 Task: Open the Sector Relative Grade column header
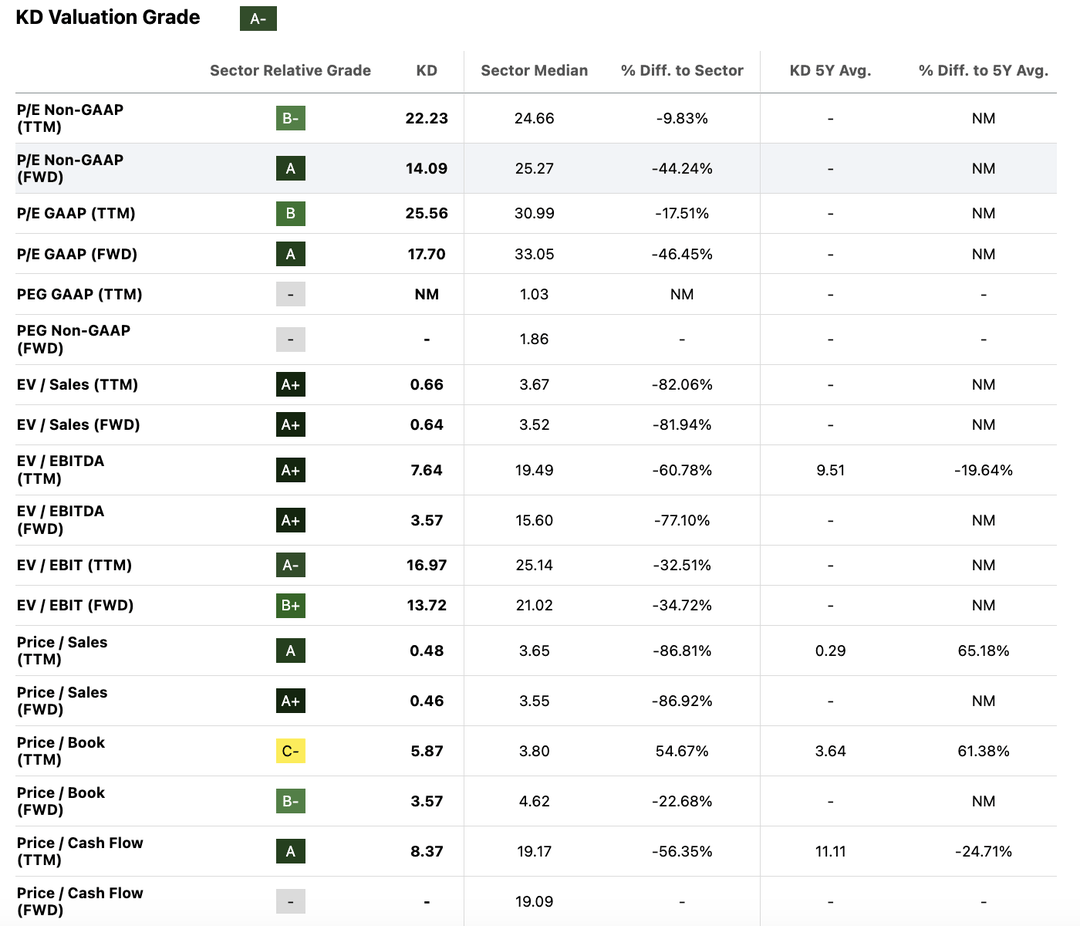coord(290,71)
